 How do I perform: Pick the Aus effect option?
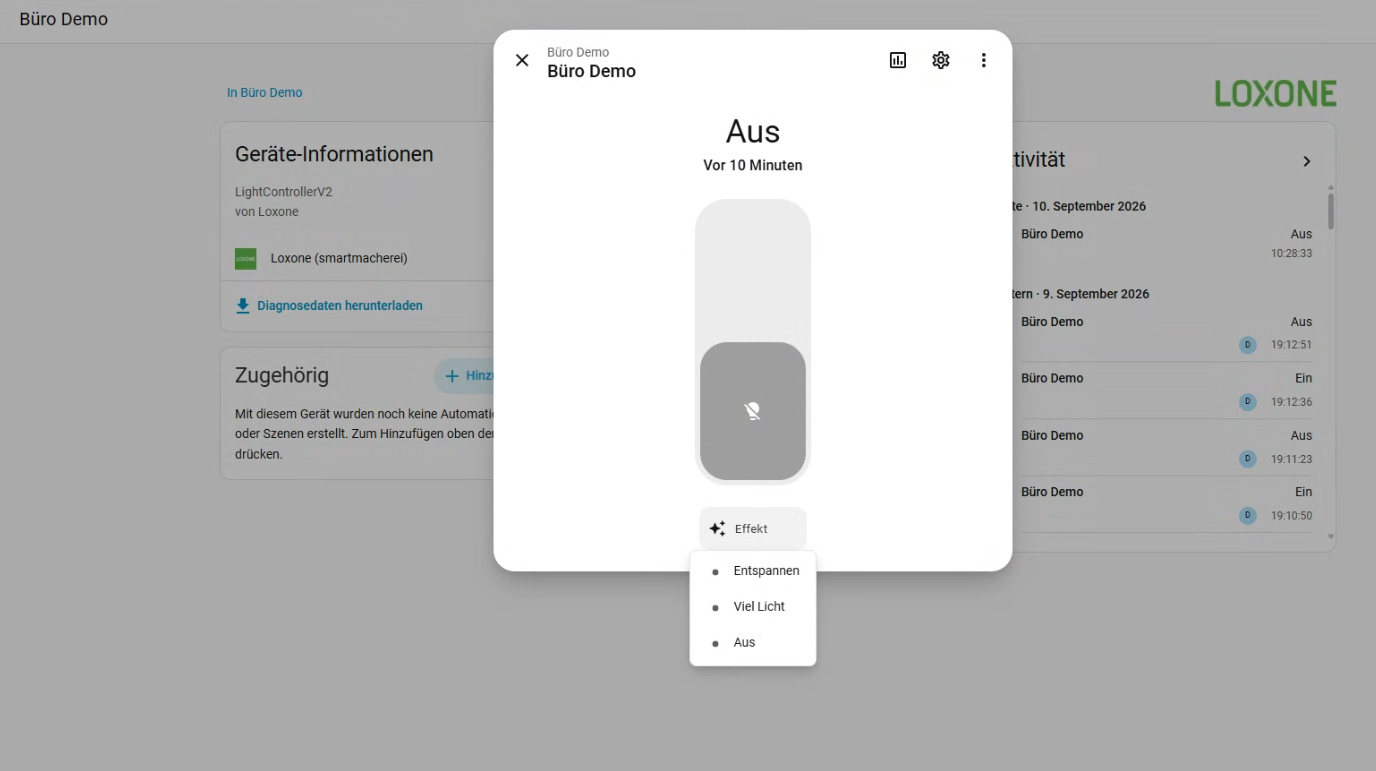coord(753,643)
